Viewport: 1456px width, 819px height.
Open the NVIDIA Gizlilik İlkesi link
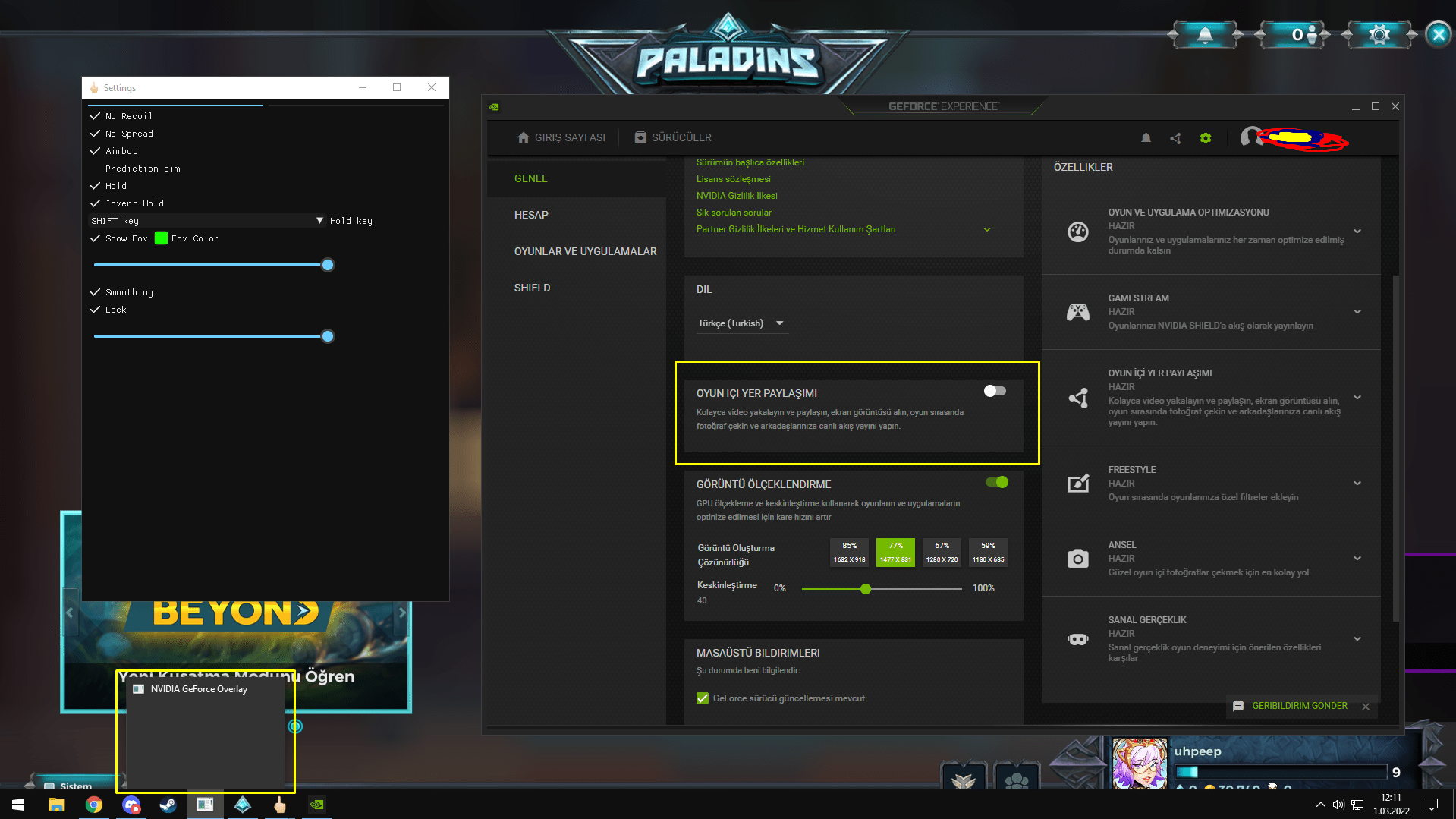pos(737,196)
